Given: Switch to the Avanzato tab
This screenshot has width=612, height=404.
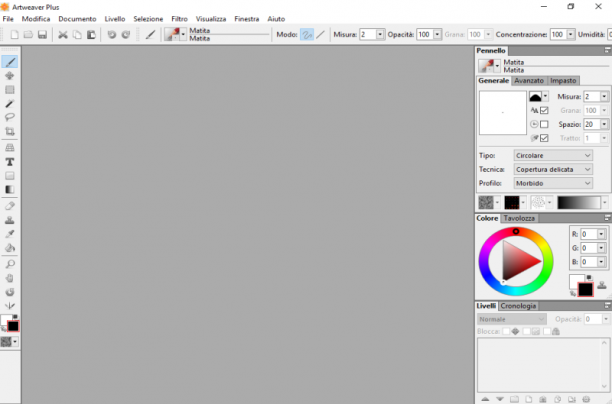Looking at the screenshot, I should [529, 80].
